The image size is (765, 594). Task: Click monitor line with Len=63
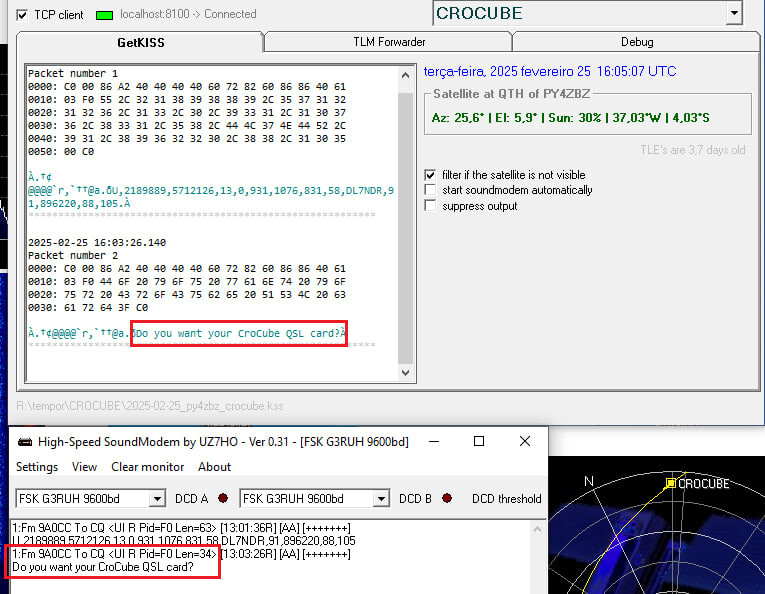pos(181,528)
